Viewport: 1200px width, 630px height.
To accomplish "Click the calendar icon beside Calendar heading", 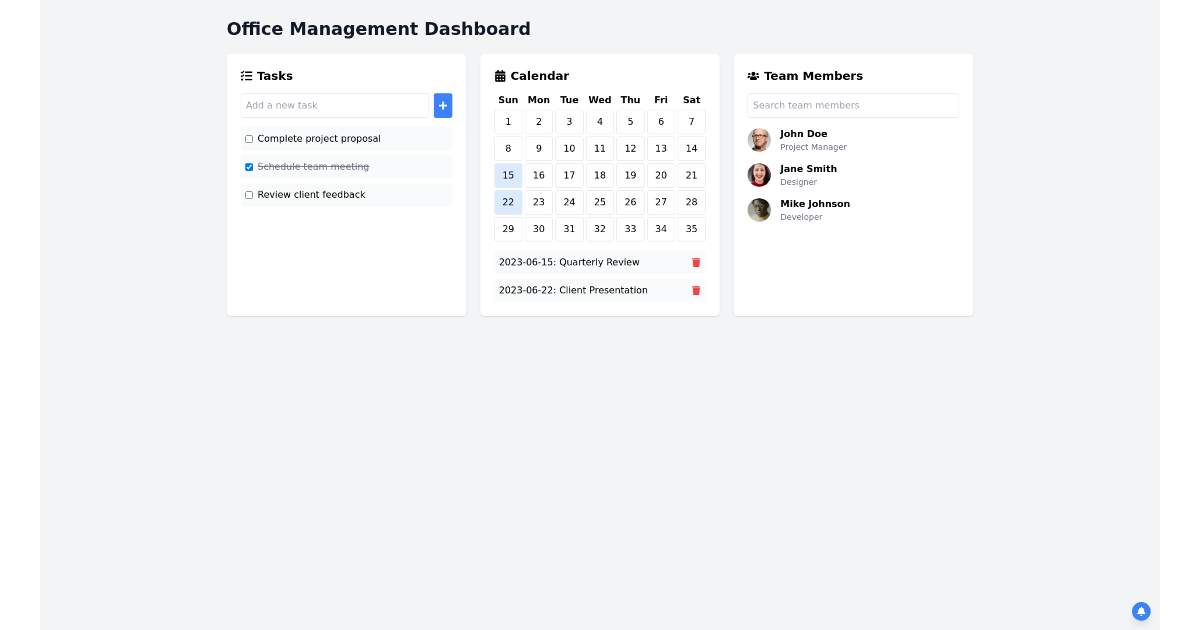I will [500, 75].
